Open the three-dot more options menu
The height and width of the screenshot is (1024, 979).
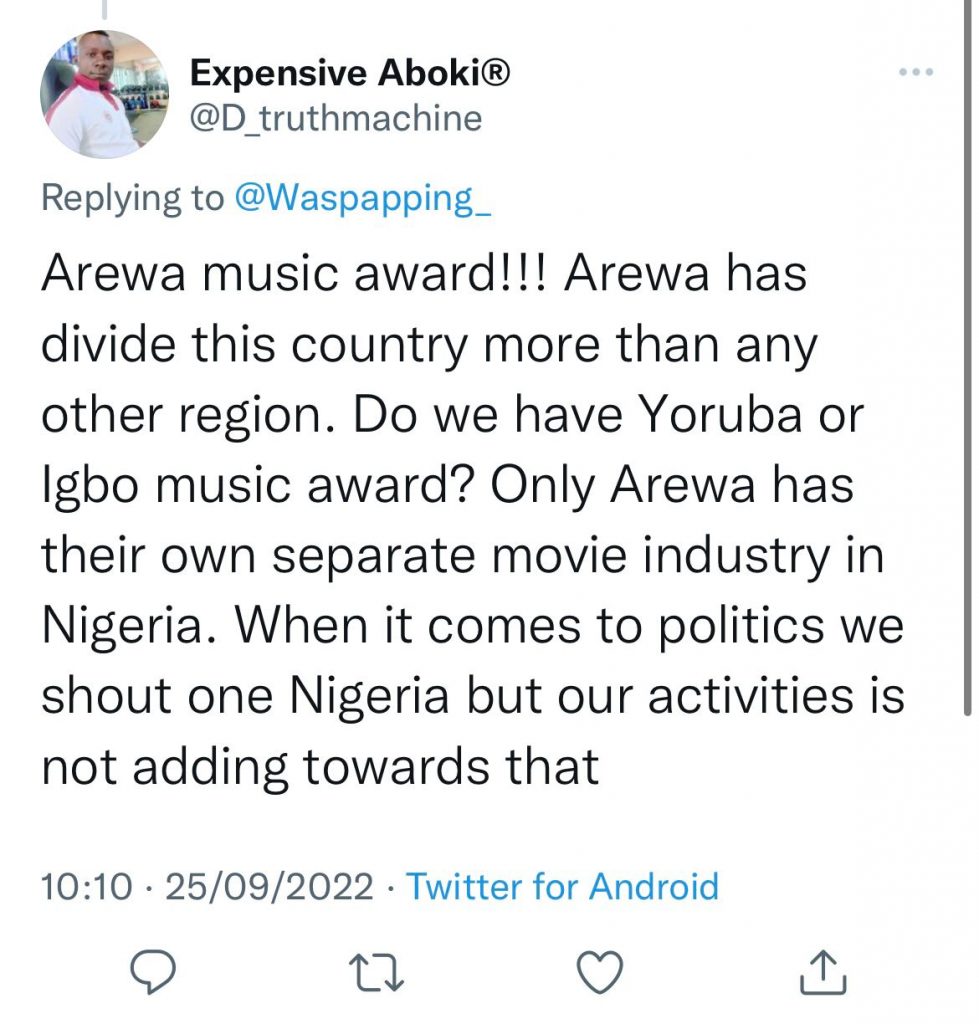point(916,73)
